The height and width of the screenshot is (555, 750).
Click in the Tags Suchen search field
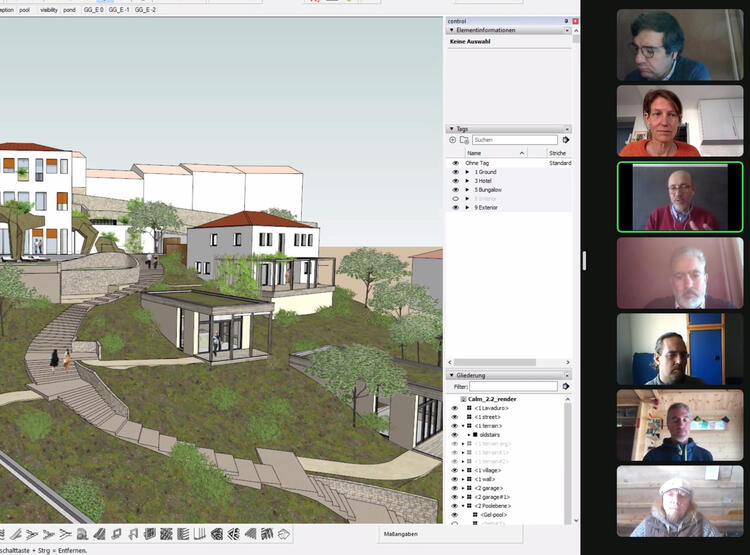514,140
